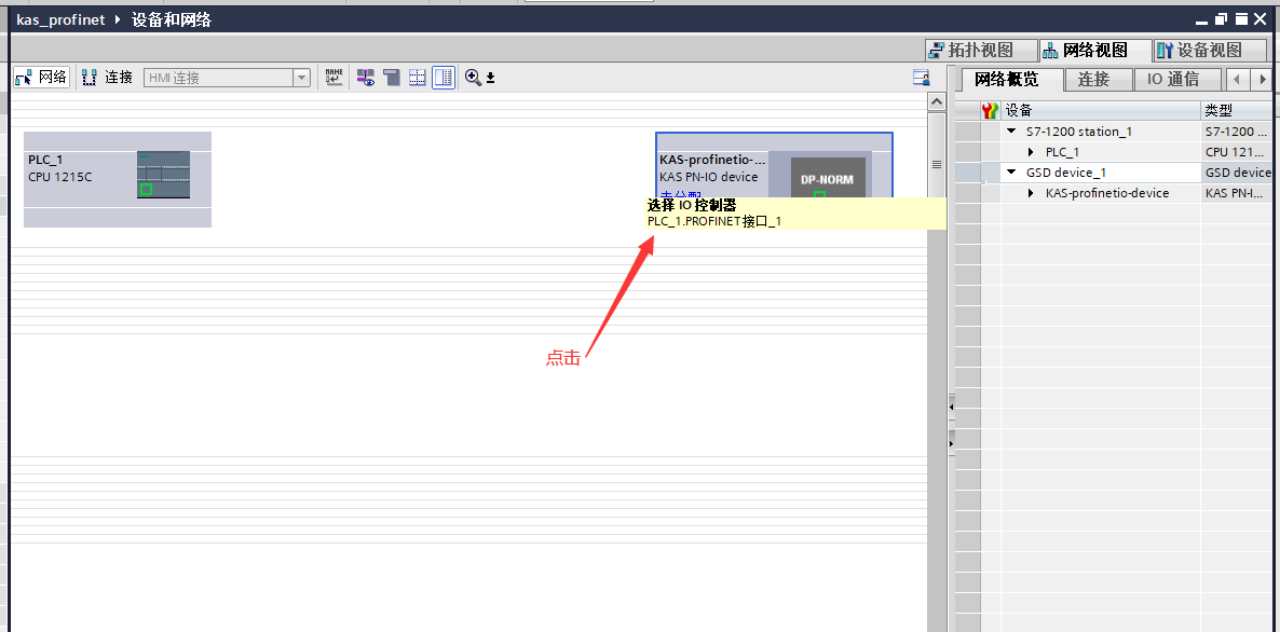The height and width of the screenshot is (632, 1280).
Task: Switch to 拓扑视图 topology view tab
Action: [x=969, y=50]
